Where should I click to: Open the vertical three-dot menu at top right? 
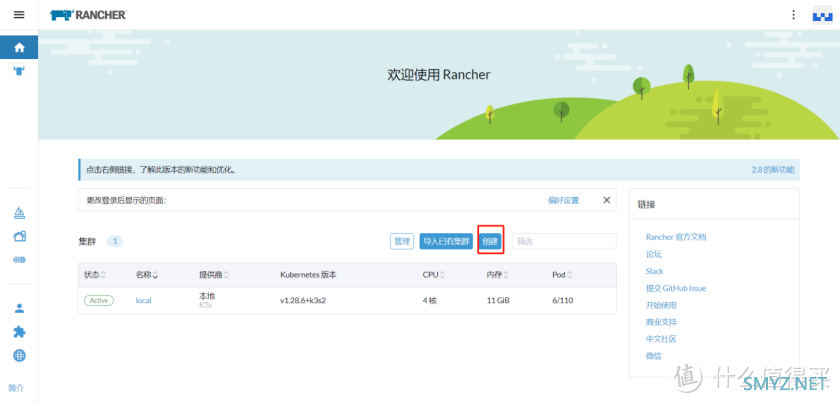pyautogui.click(x=793, y=15)
